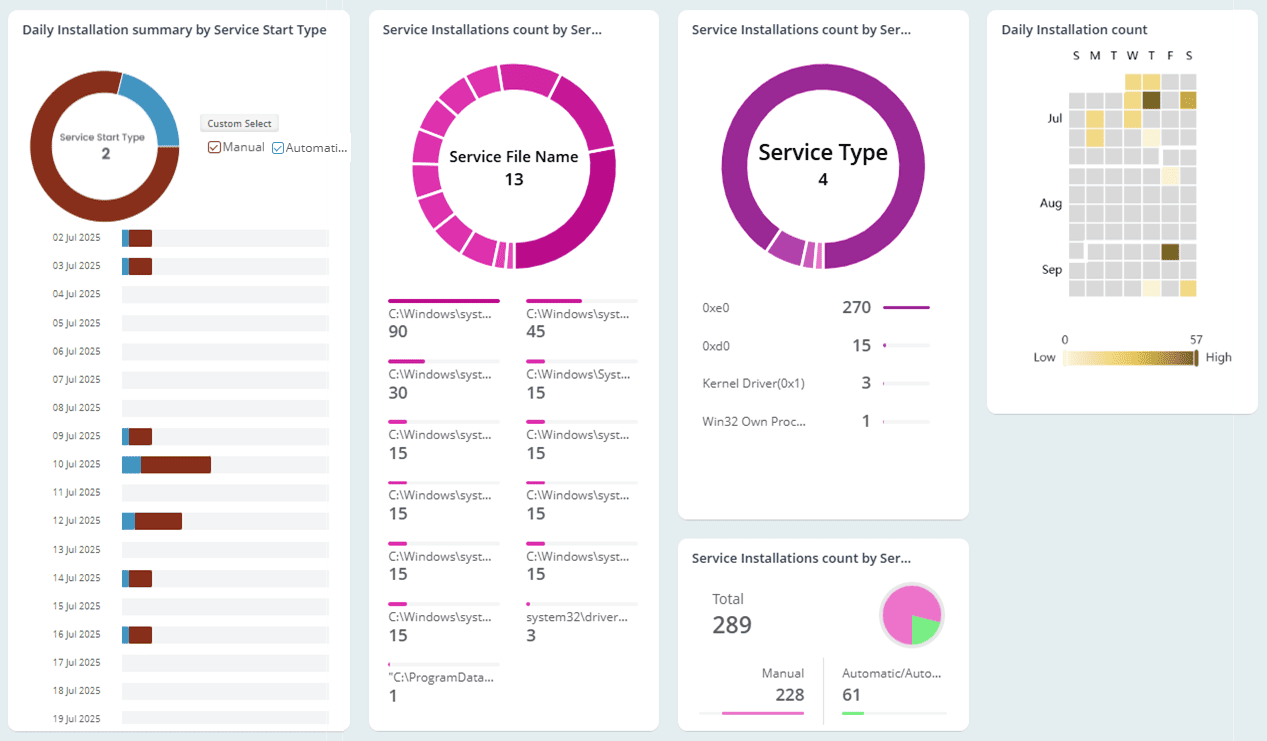Select the 0xd0 entry with count 15
Viewport: 1267px width, 741px height.
point(716,346)
